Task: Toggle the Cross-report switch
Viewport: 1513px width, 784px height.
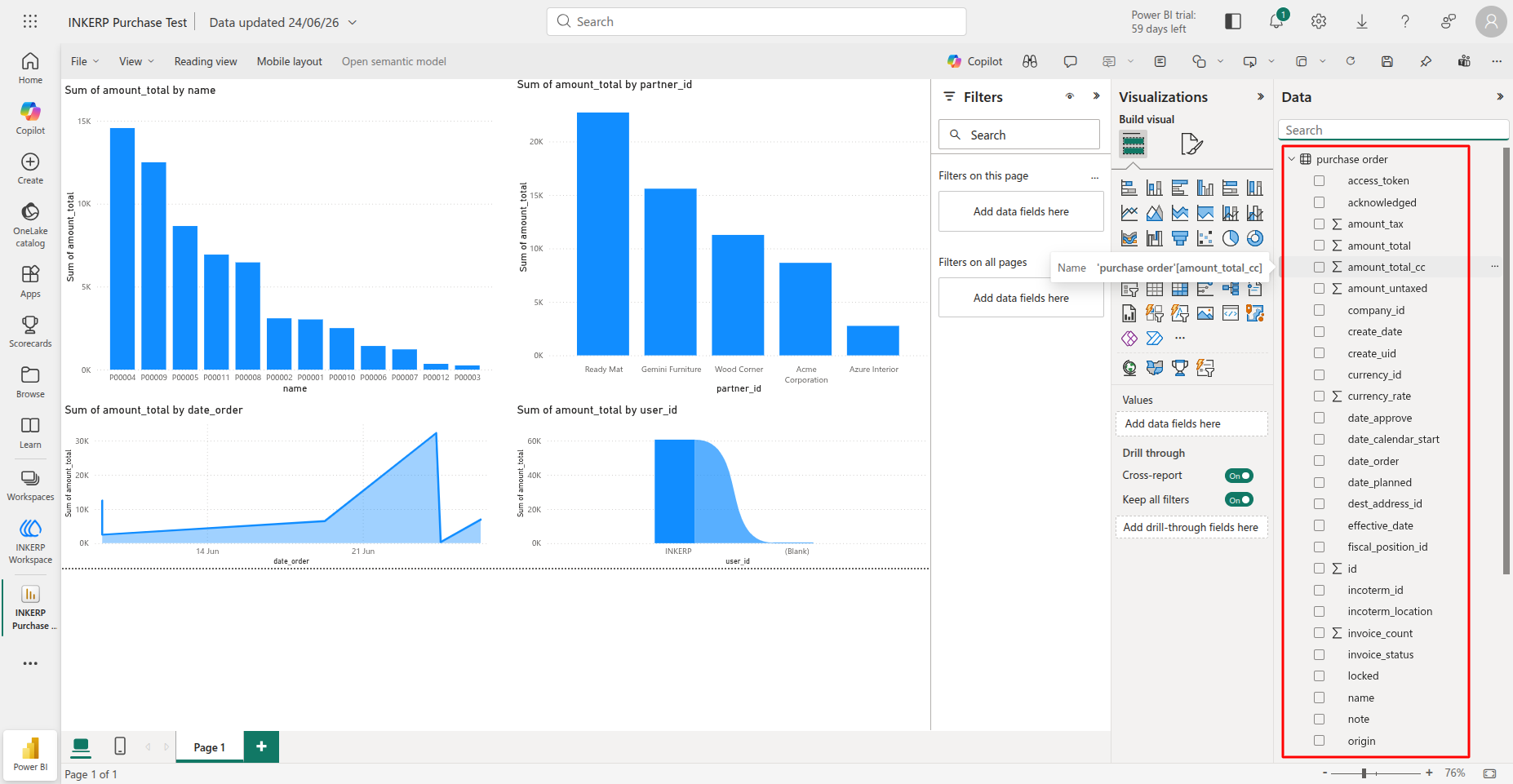Action: click(x=1239, y=476)
